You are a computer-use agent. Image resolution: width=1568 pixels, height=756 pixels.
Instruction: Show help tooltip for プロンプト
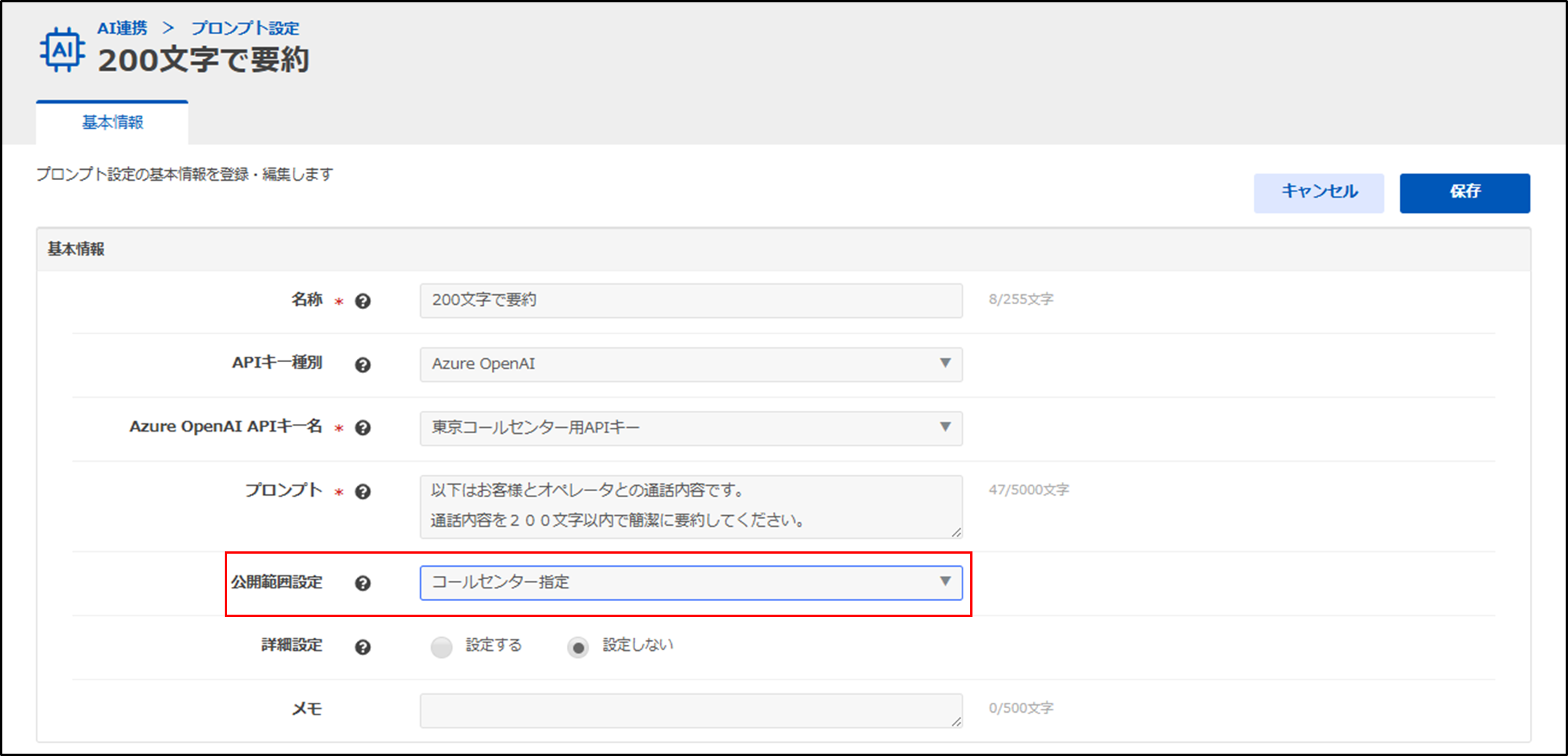click(x=362, y=492)
